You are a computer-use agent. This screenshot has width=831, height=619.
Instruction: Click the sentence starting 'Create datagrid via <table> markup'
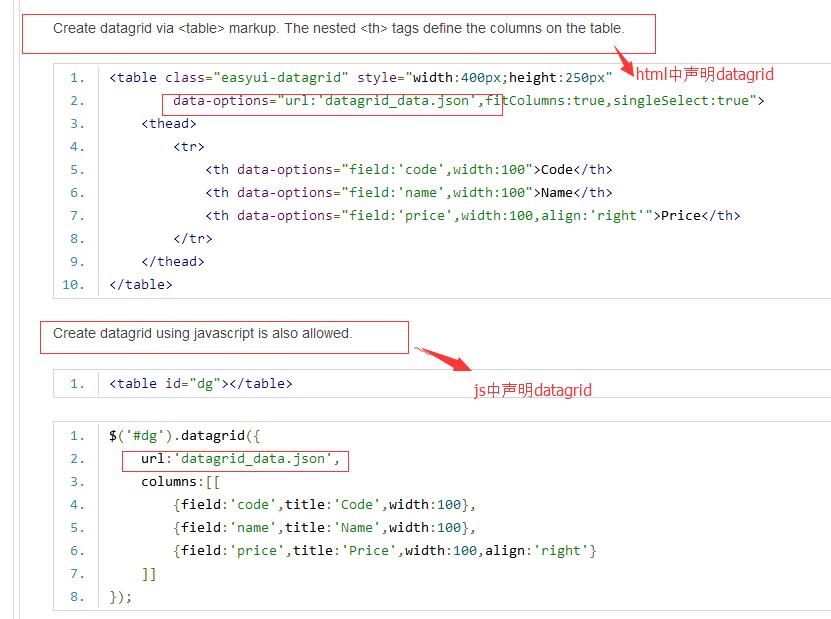coord(339,28)
